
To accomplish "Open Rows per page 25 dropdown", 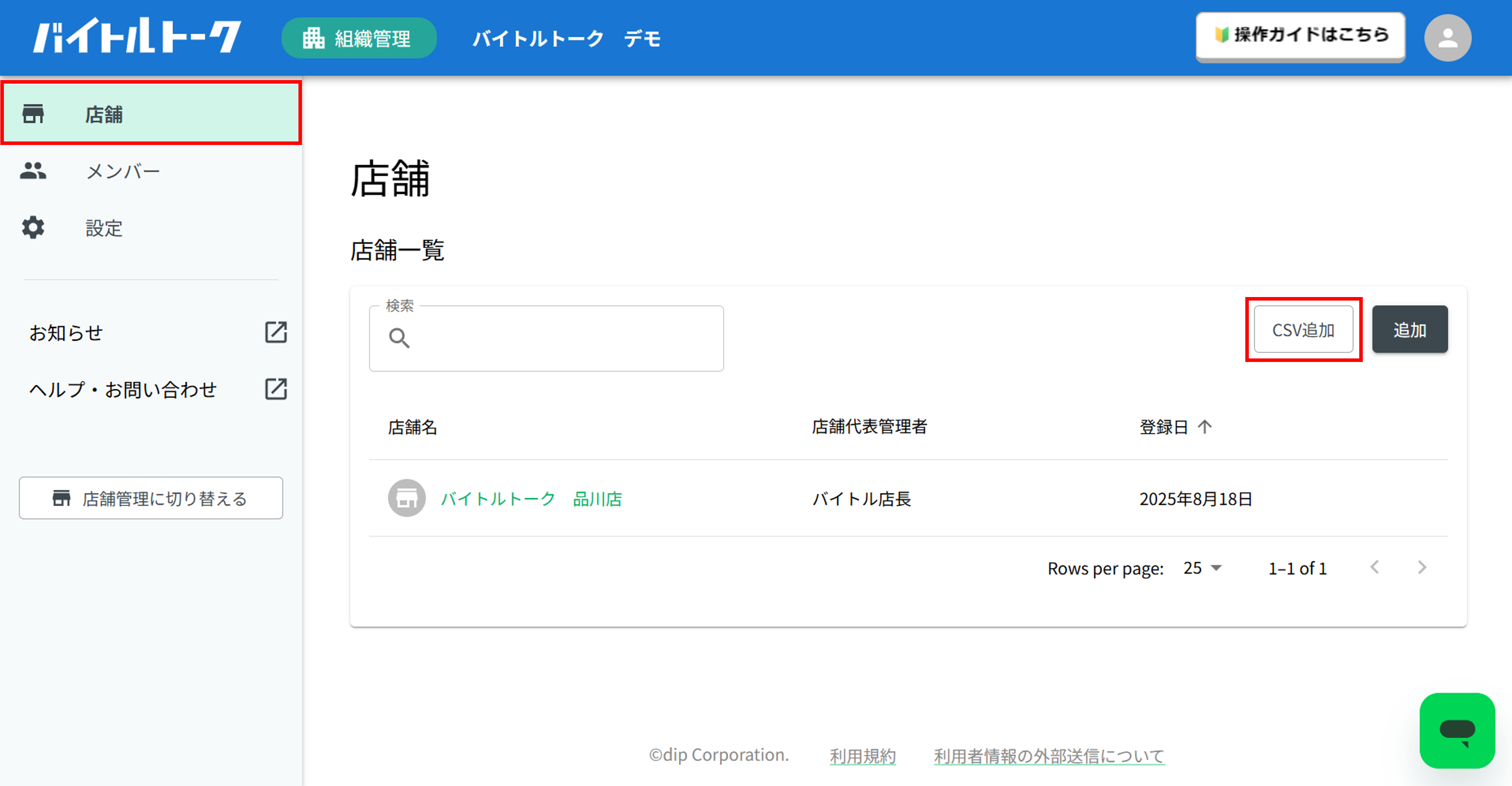I will tap(1202, 568).
